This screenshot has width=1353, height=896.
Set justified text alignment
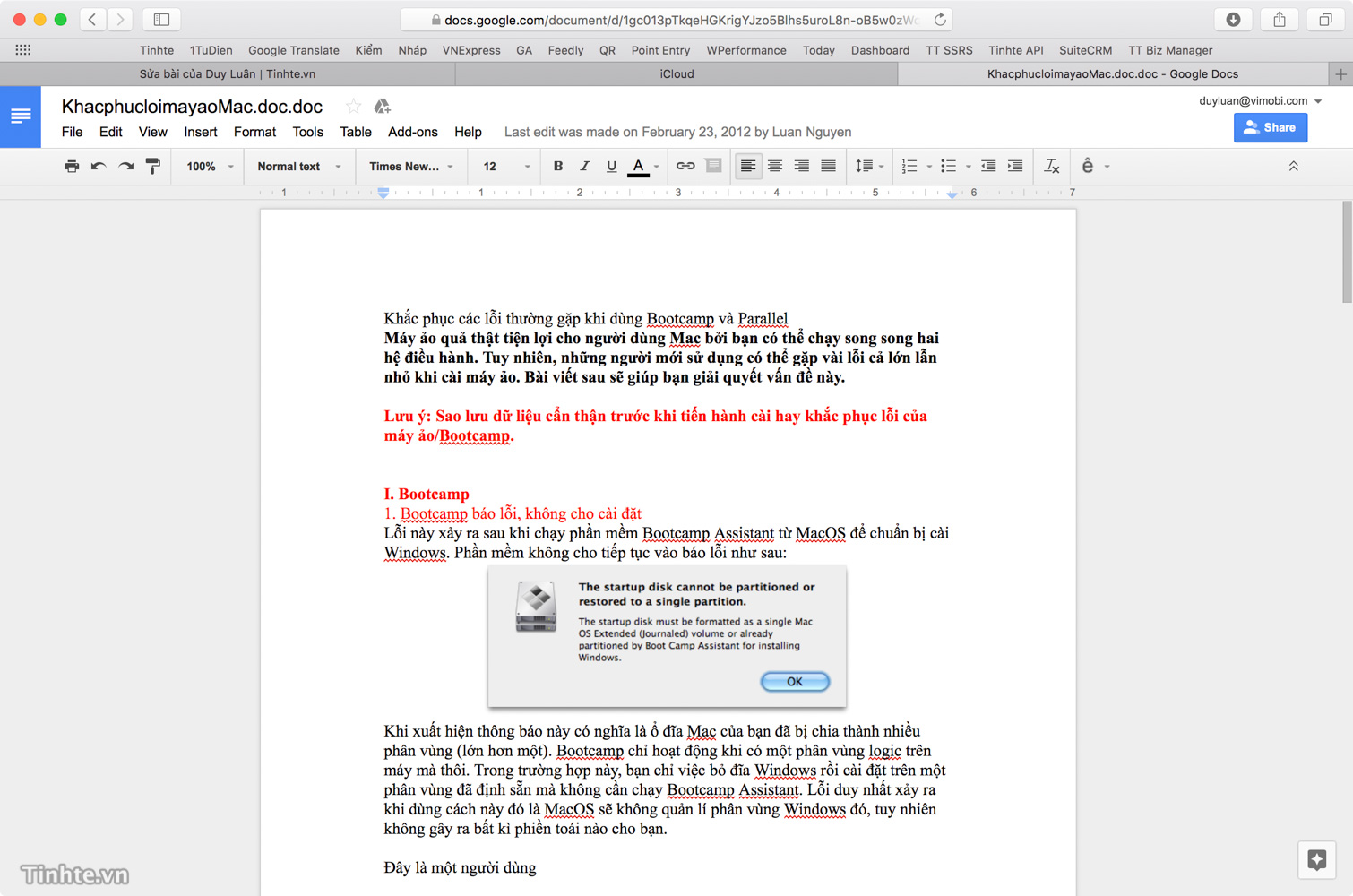tap(829, 166)
